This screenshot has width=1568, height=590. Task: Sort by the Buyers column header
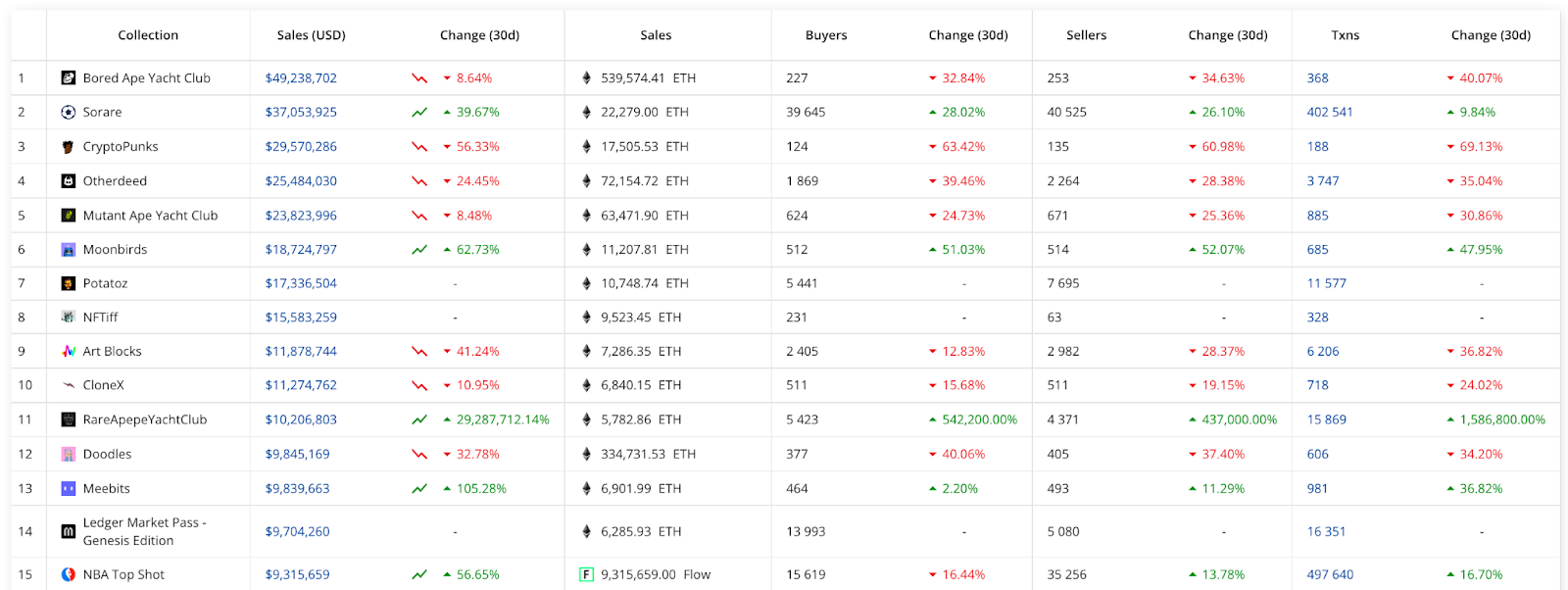click(826, 35)
